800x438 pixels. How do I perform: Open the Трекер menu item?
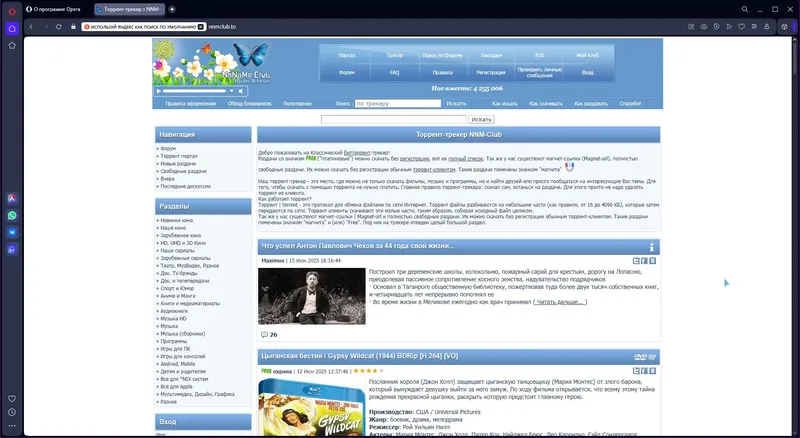click(x=394, y=55)
